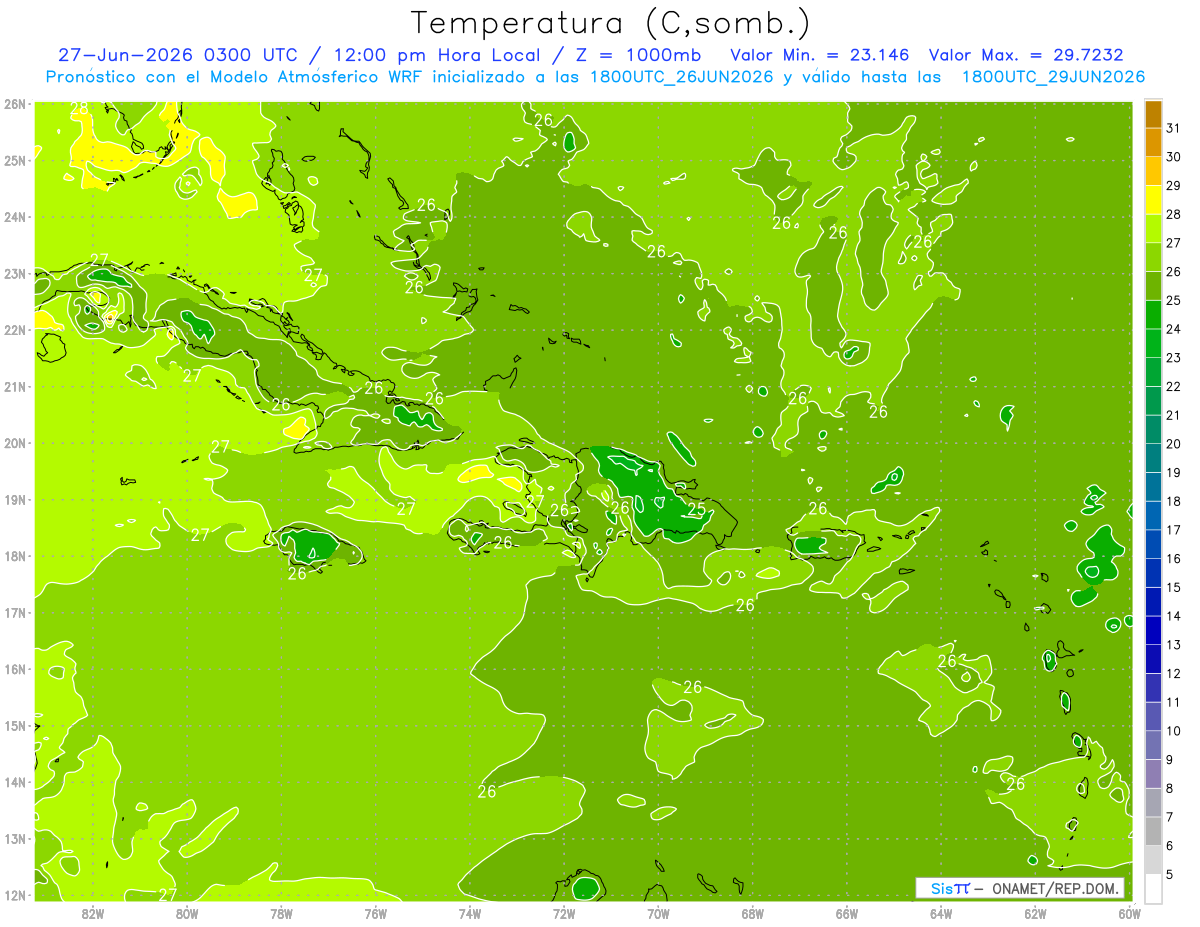This screenshot has width=1200, height=927.
Task: Click the "Z = 1000mb" level text
Action: point(638,55)
